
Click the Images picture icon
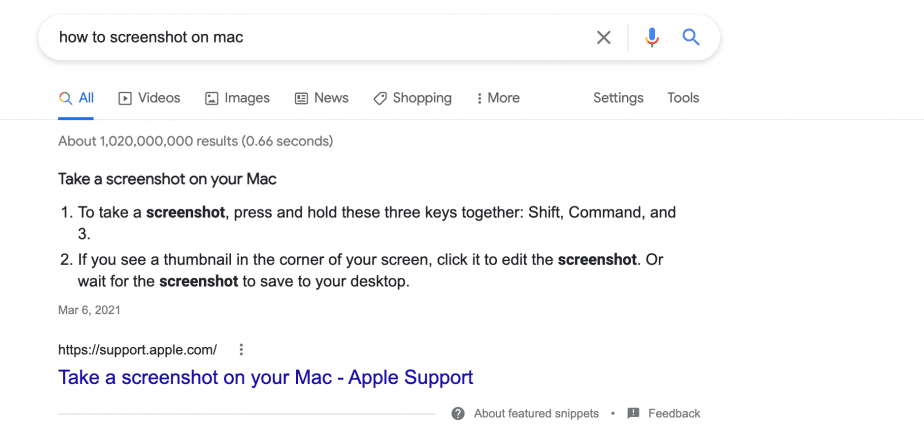[212, 98]
